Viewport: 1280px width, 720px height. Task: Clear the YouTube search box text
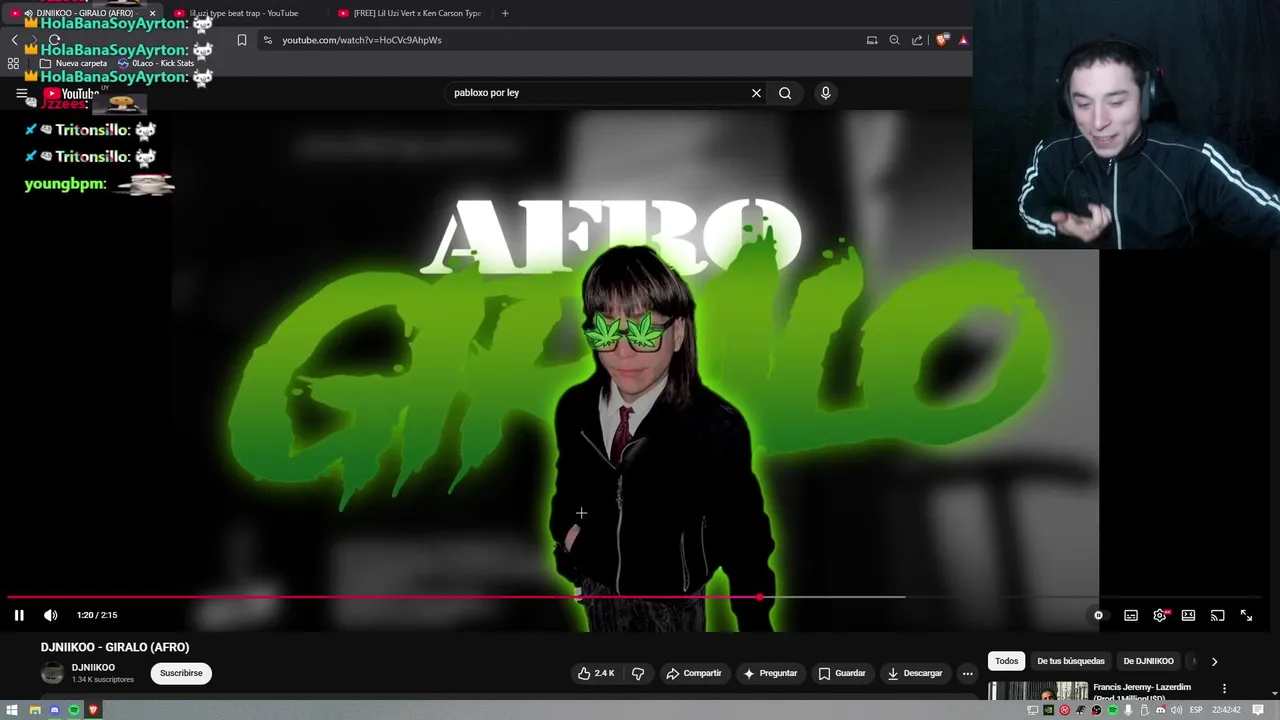(756, 93)
